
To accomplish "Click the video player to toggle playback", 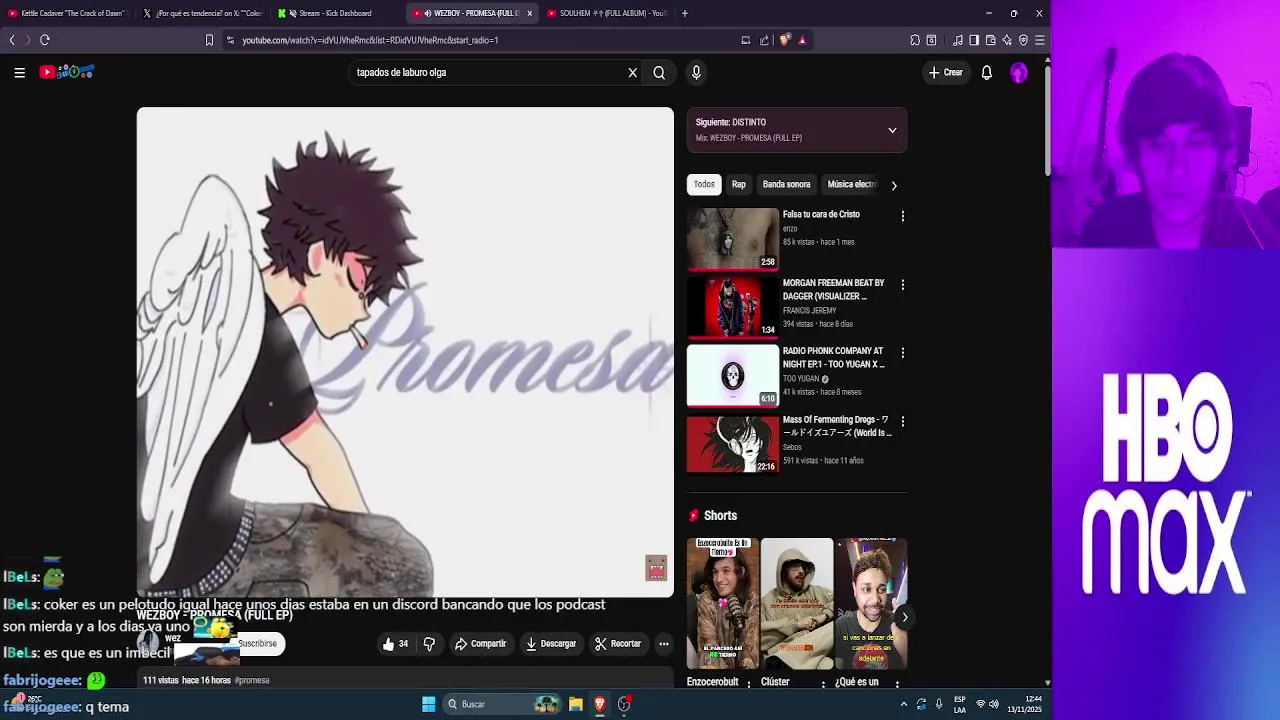I will (405, 352).
